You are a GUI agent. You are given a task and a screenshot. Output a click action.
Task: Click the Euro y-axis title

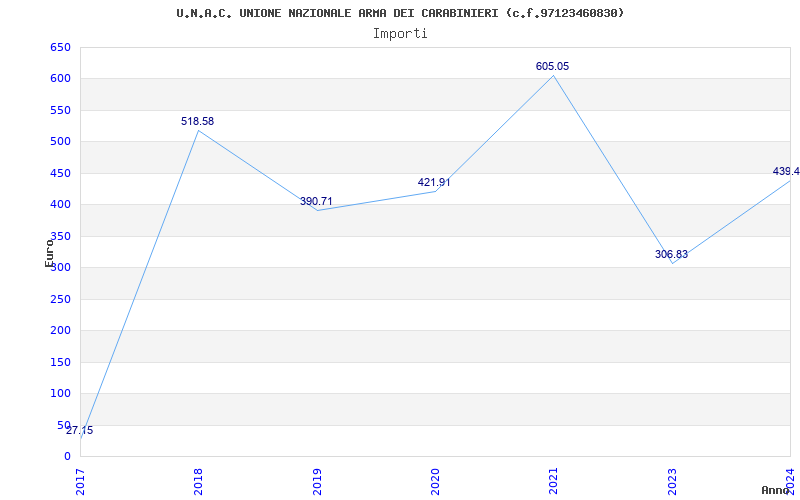coord(49,253)
